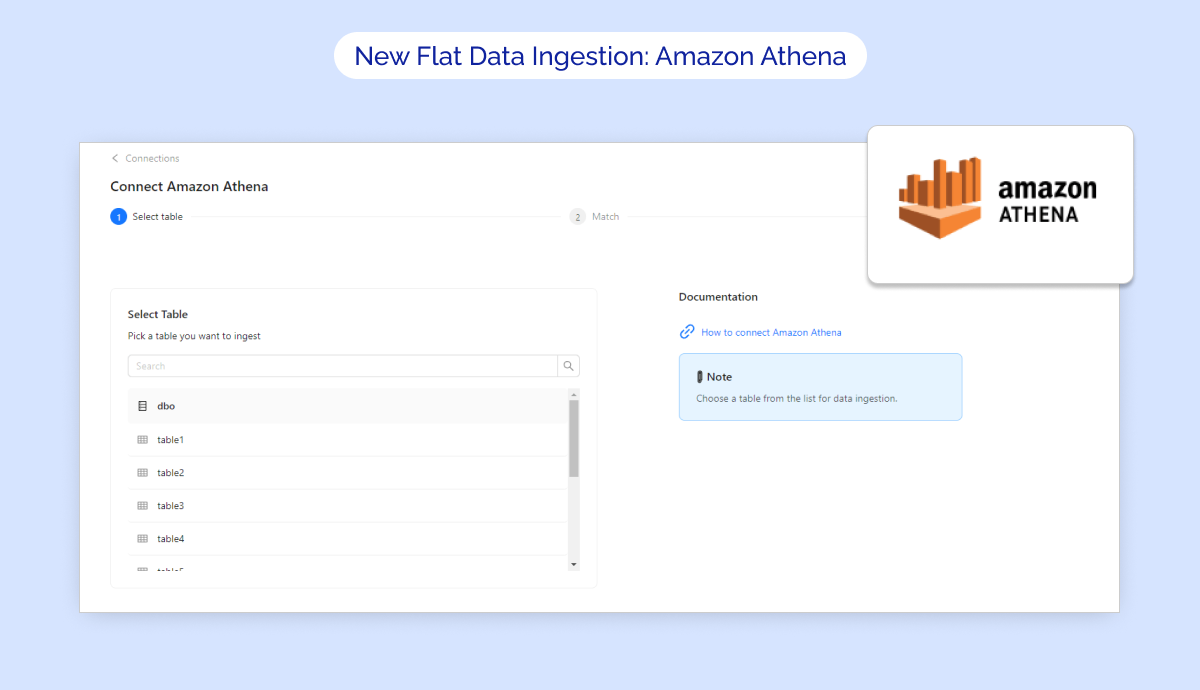This screenshot has height=690, width=1200.
Task: Click the table3 grid icon
Action: pos(142,506)
